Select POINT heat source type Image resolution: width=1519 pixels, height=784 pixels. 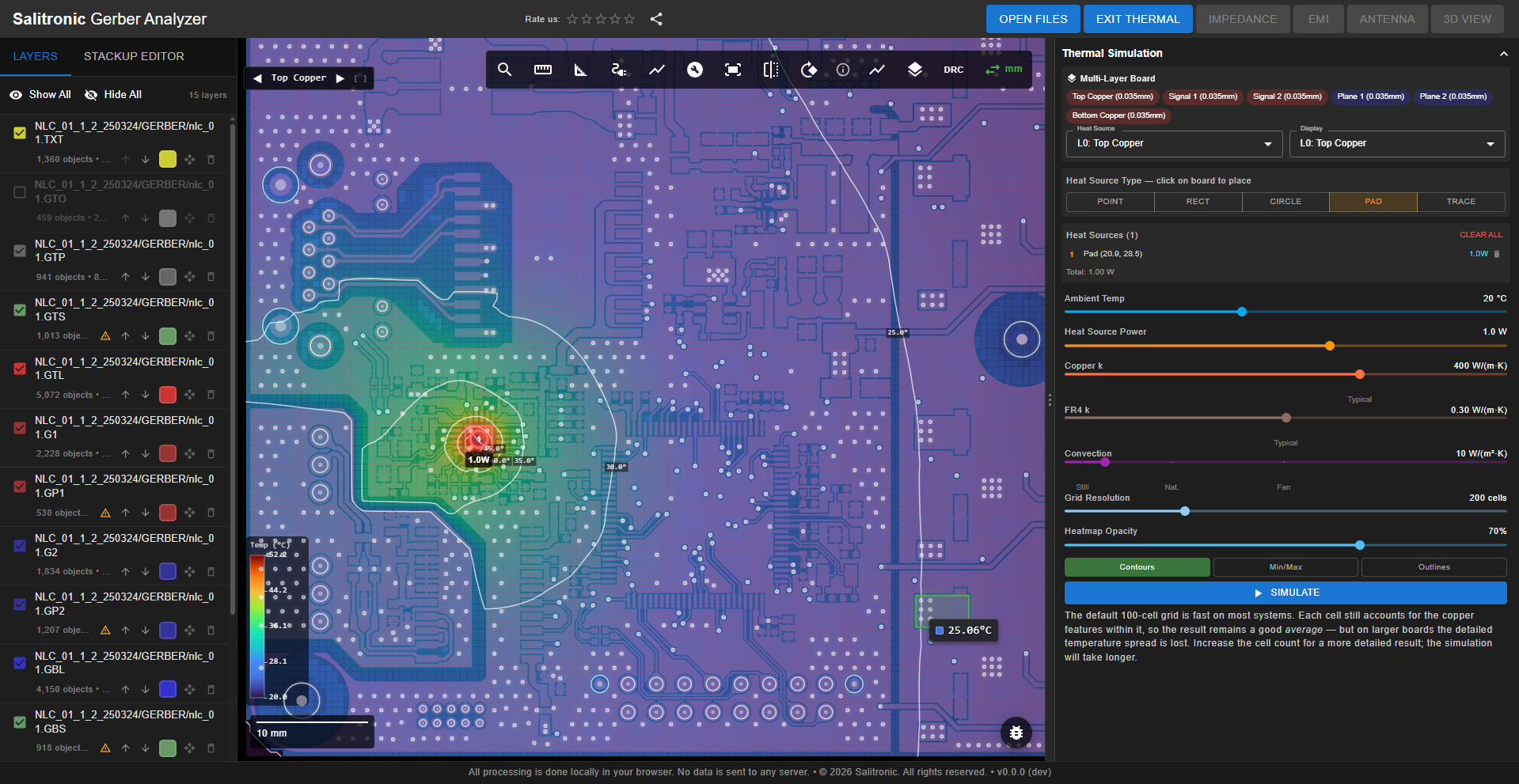(1110, 202)
